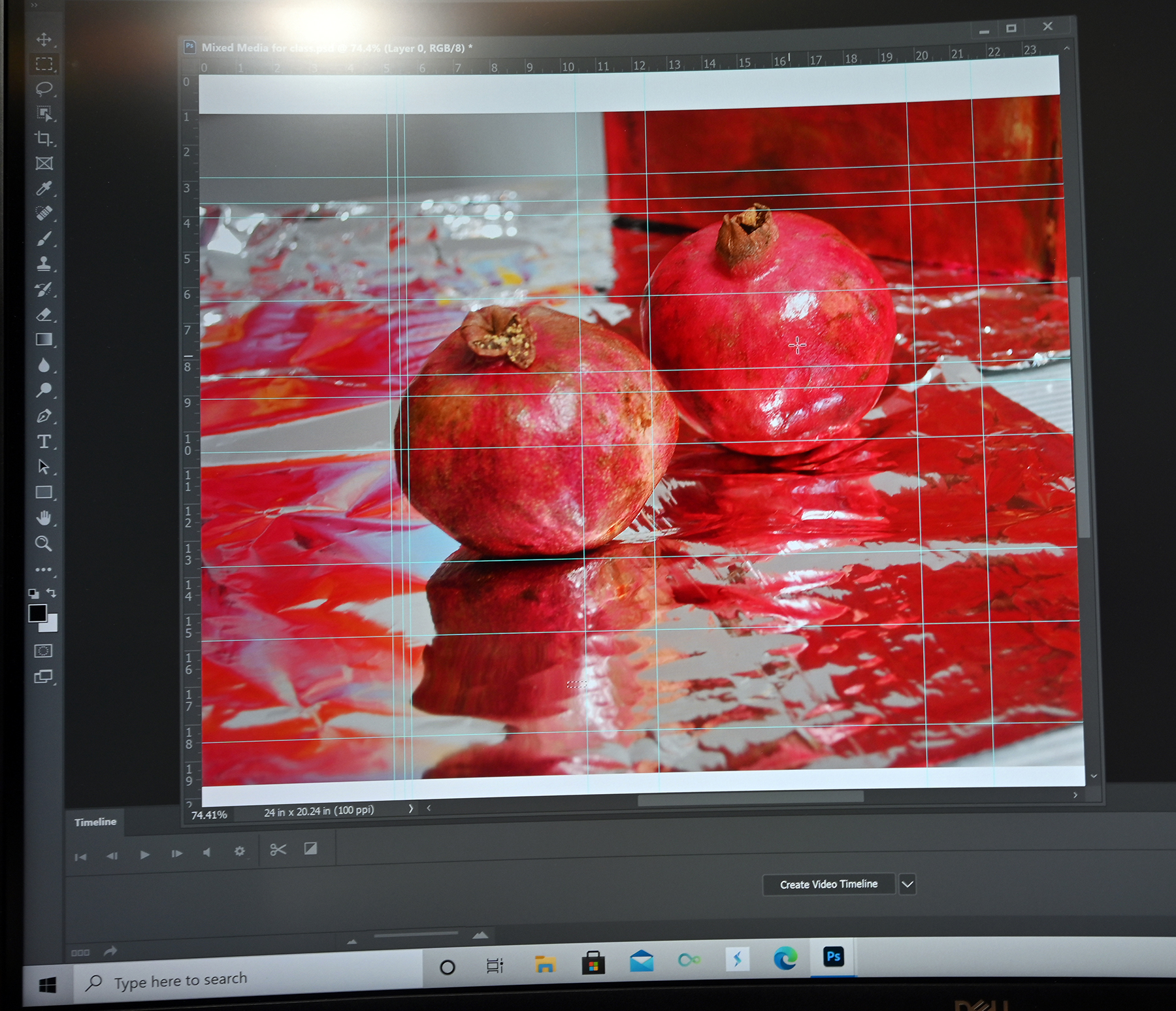Image resolution: width=1176 pixels, height=1011 pixels.
Task: Open the Edit Toolbar three-dots menu
Action: [x=44, y=570]
